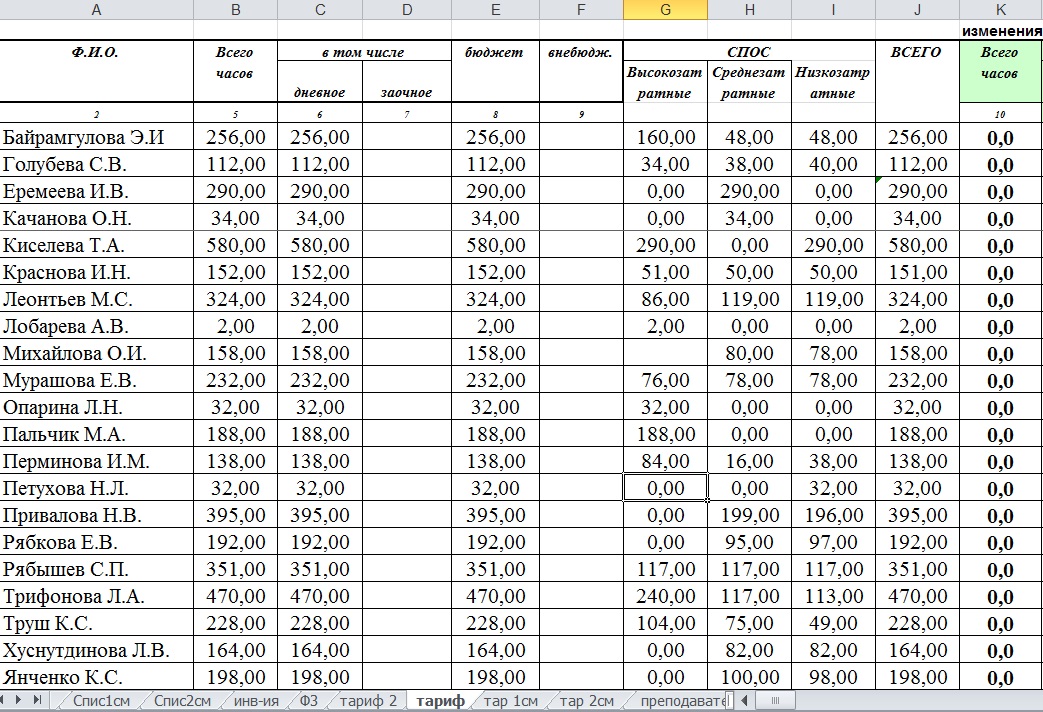Viewport: 1043px width, 712px height.
Task: Select the cell Мурашова Е.В.
Action: click(x=96, y=380)
